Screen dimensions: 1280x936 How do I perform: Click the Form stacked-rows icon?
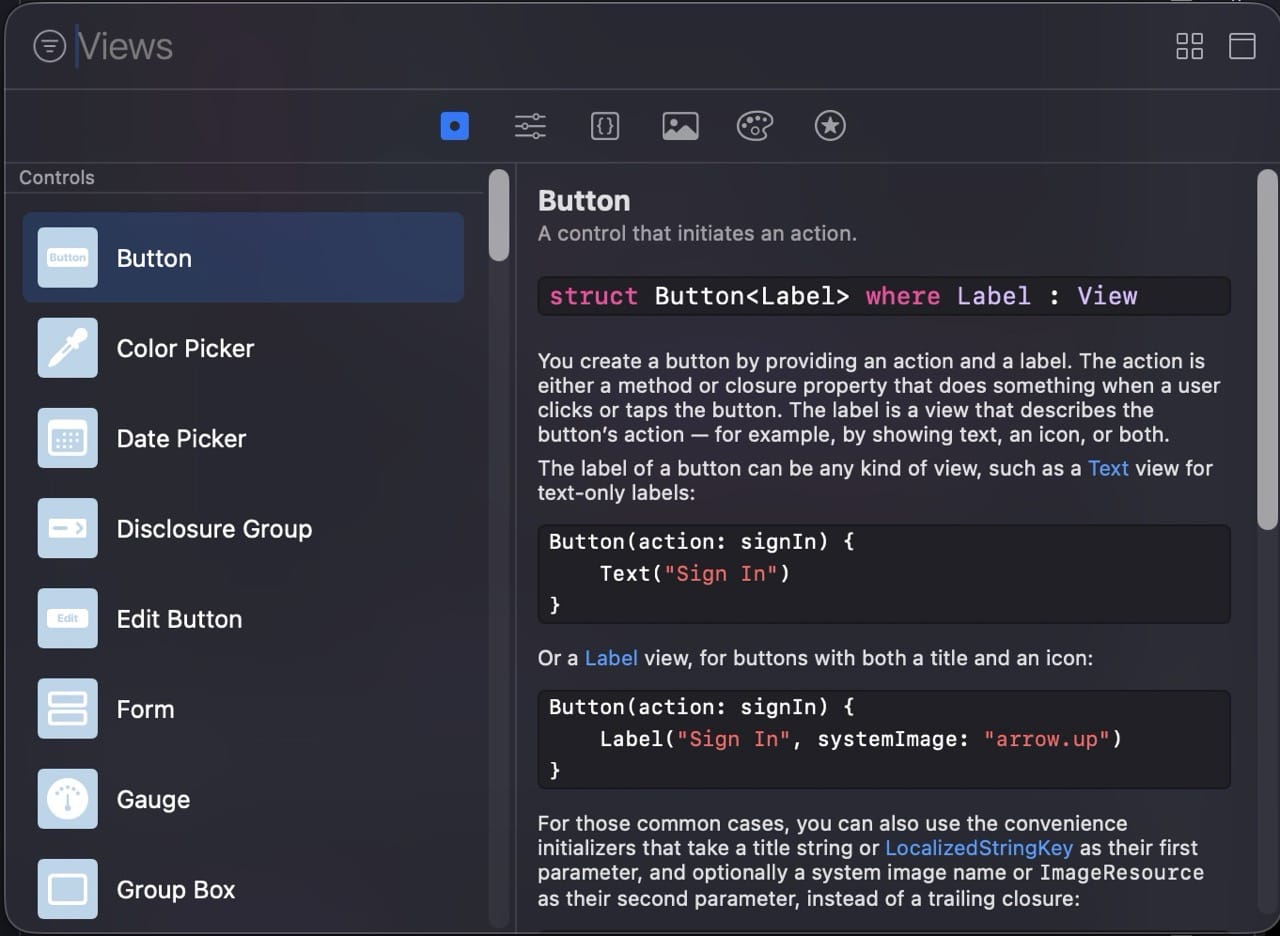(68, 709)
